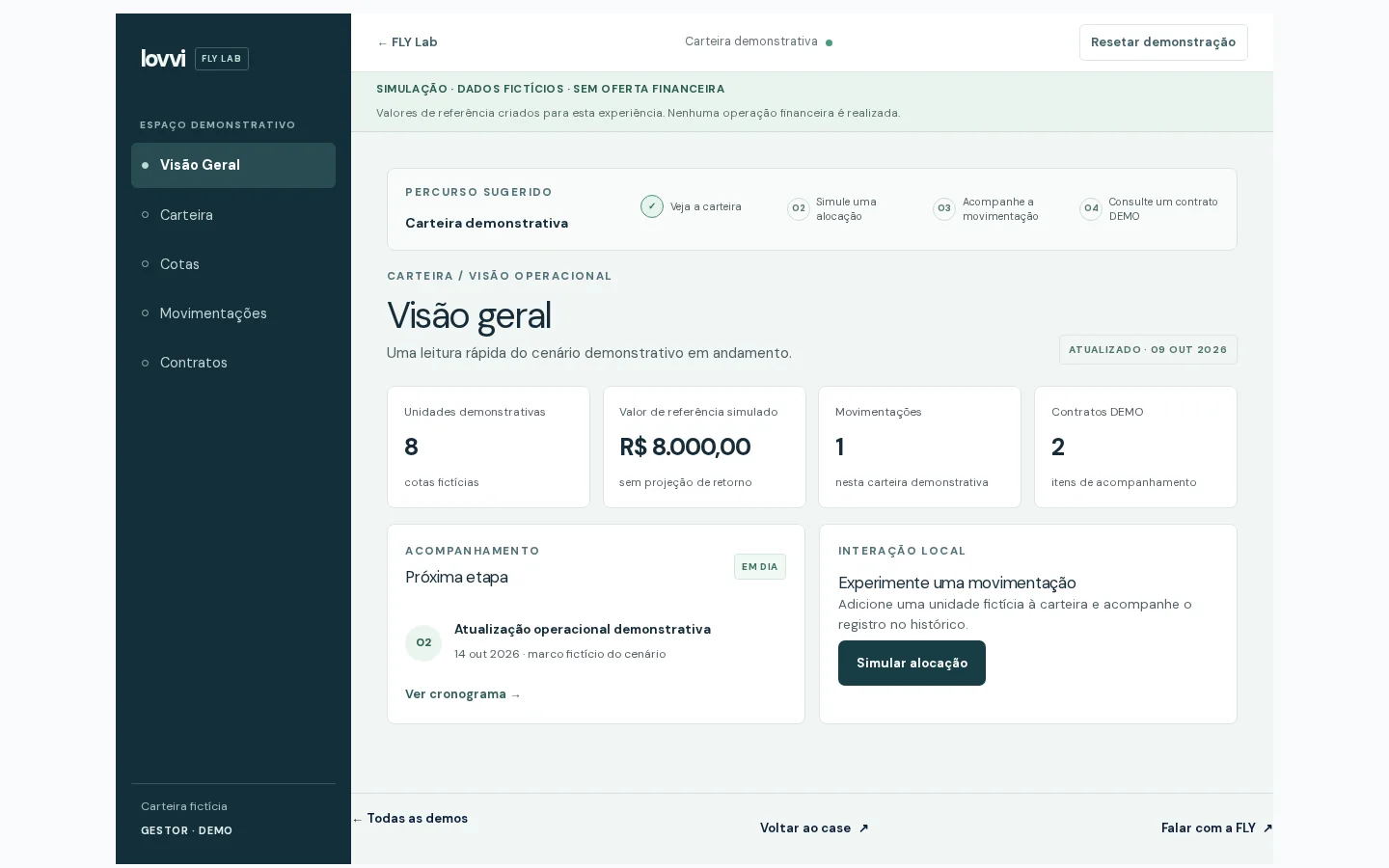Image resolution: width=1389 pixels, height=868 pixels.
Task: Click Voltar ao case link
Action: [814, 828]
